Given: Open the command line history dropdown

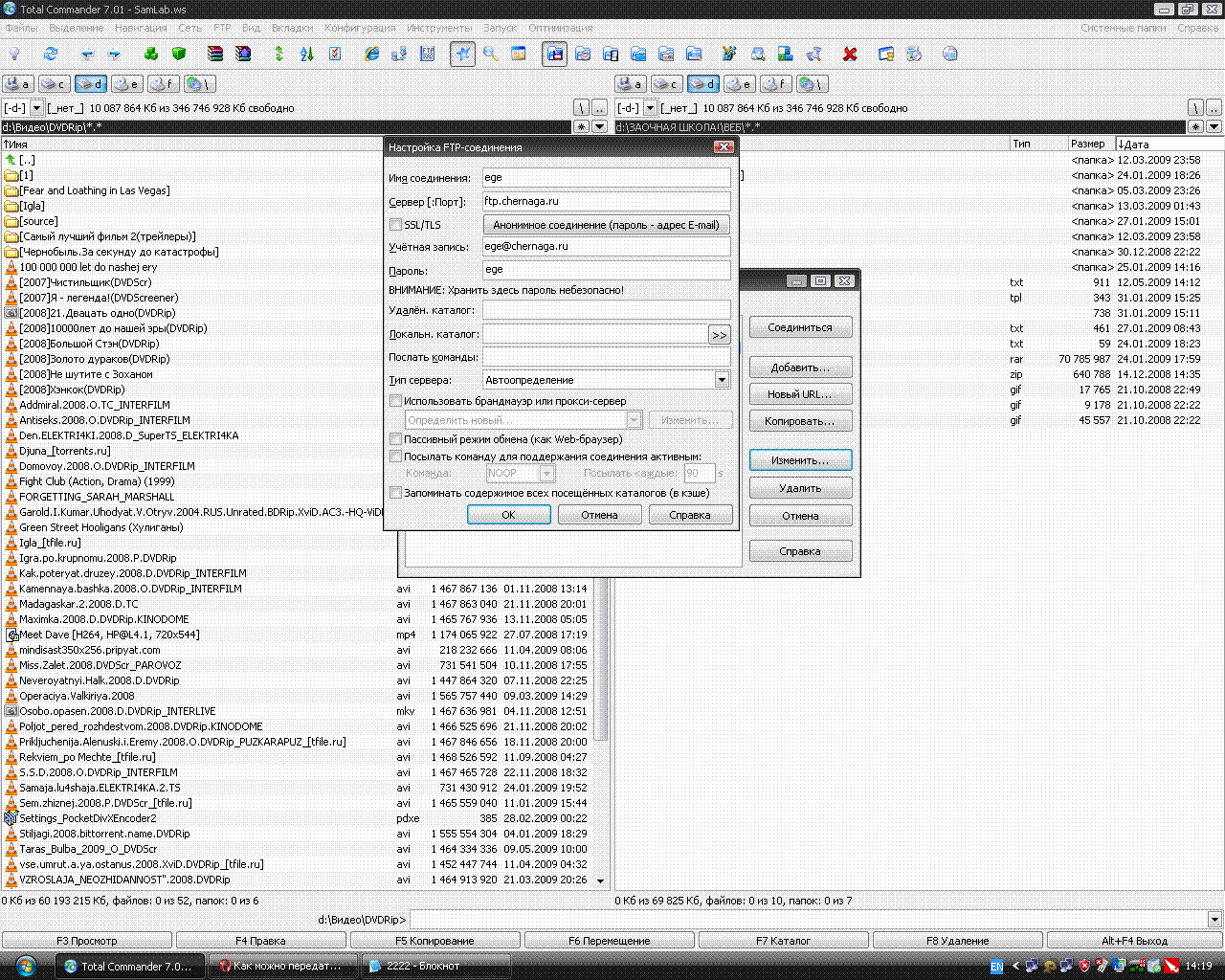Looking at the screenshot, I should 1214,920.
